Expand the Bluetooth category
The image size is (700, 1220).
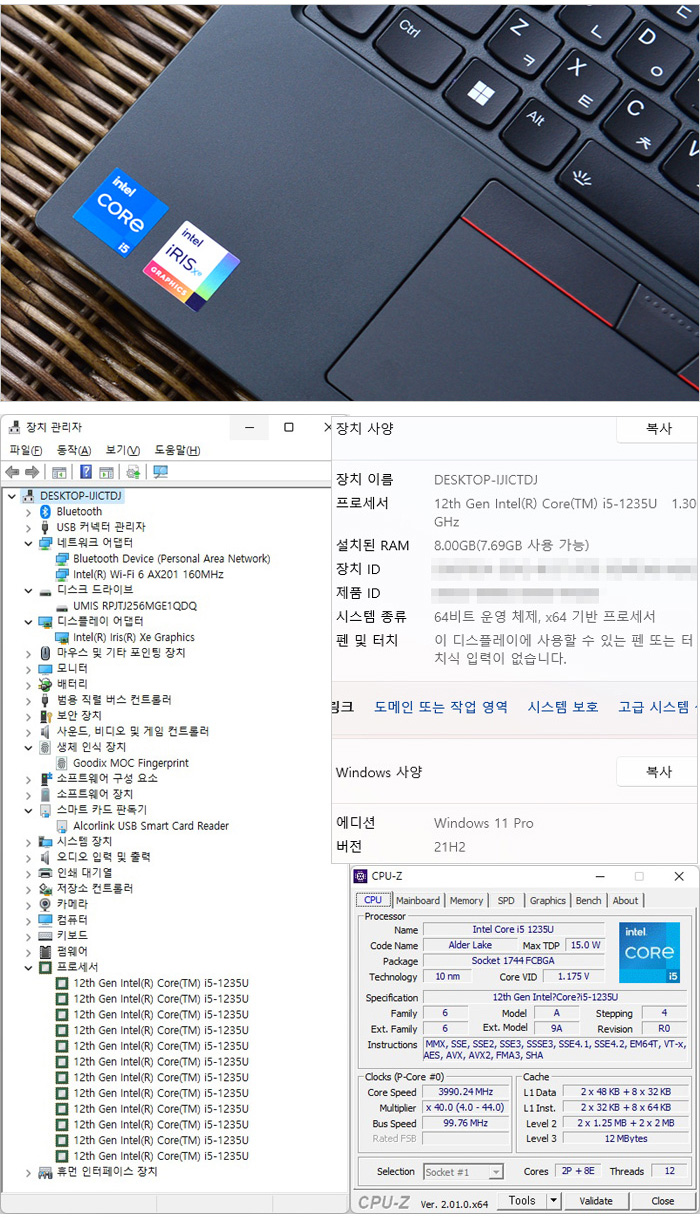28,512
